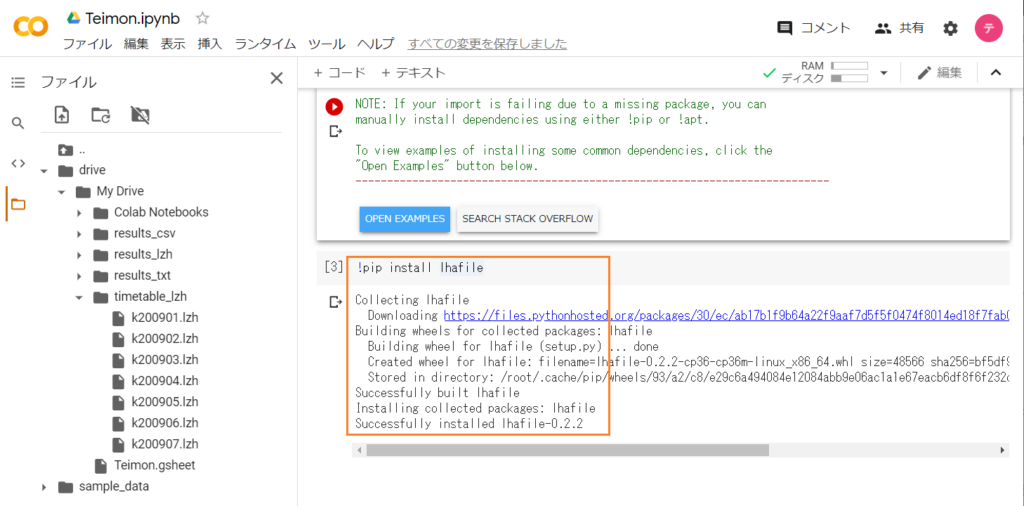This screenshot has height=506, width=1024.
Task: Click the ディスク usage bar
Action: coord(850,79)
